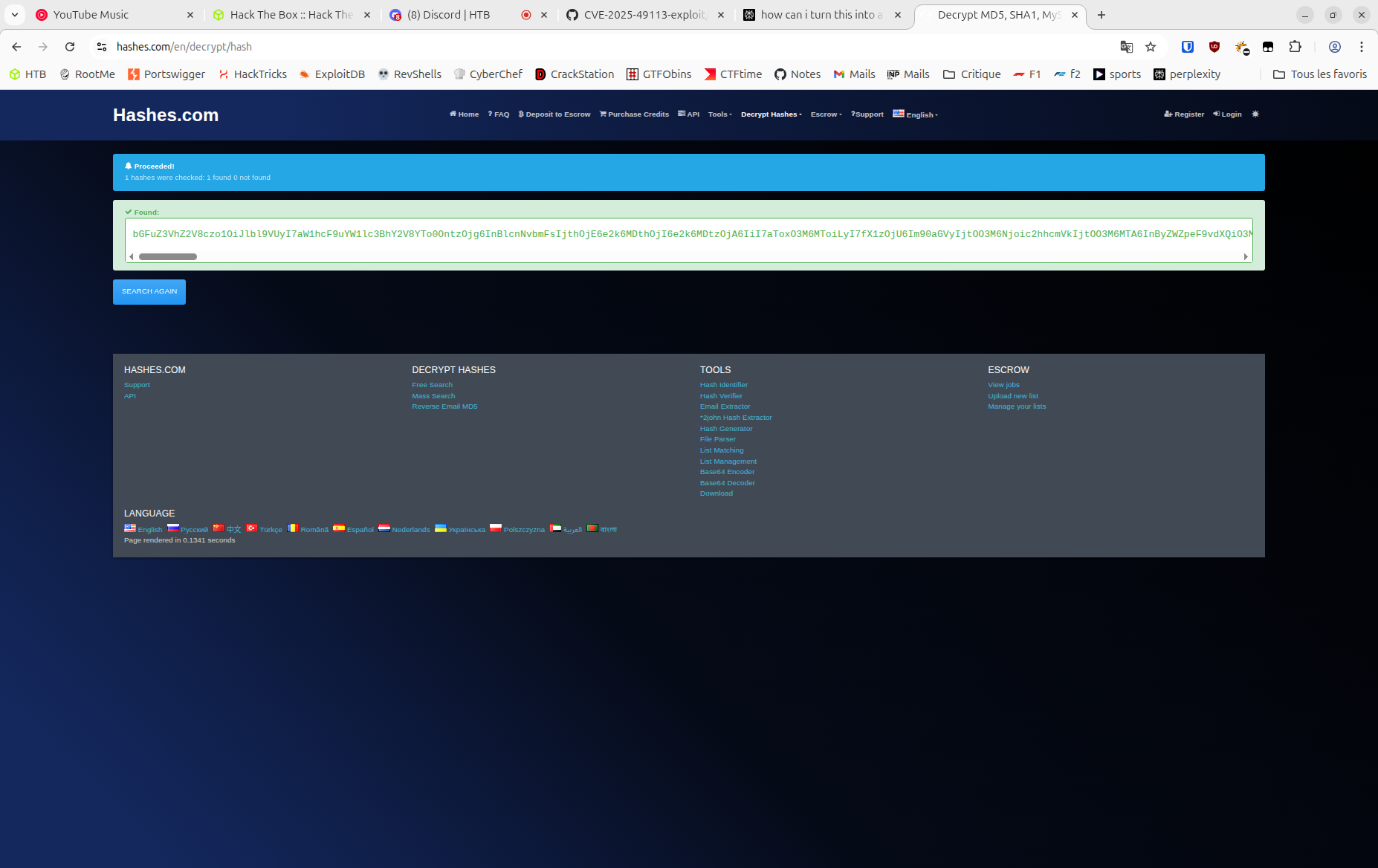Expand the Tools dropdown menu
1378x868 pixels.
point(719,114)
